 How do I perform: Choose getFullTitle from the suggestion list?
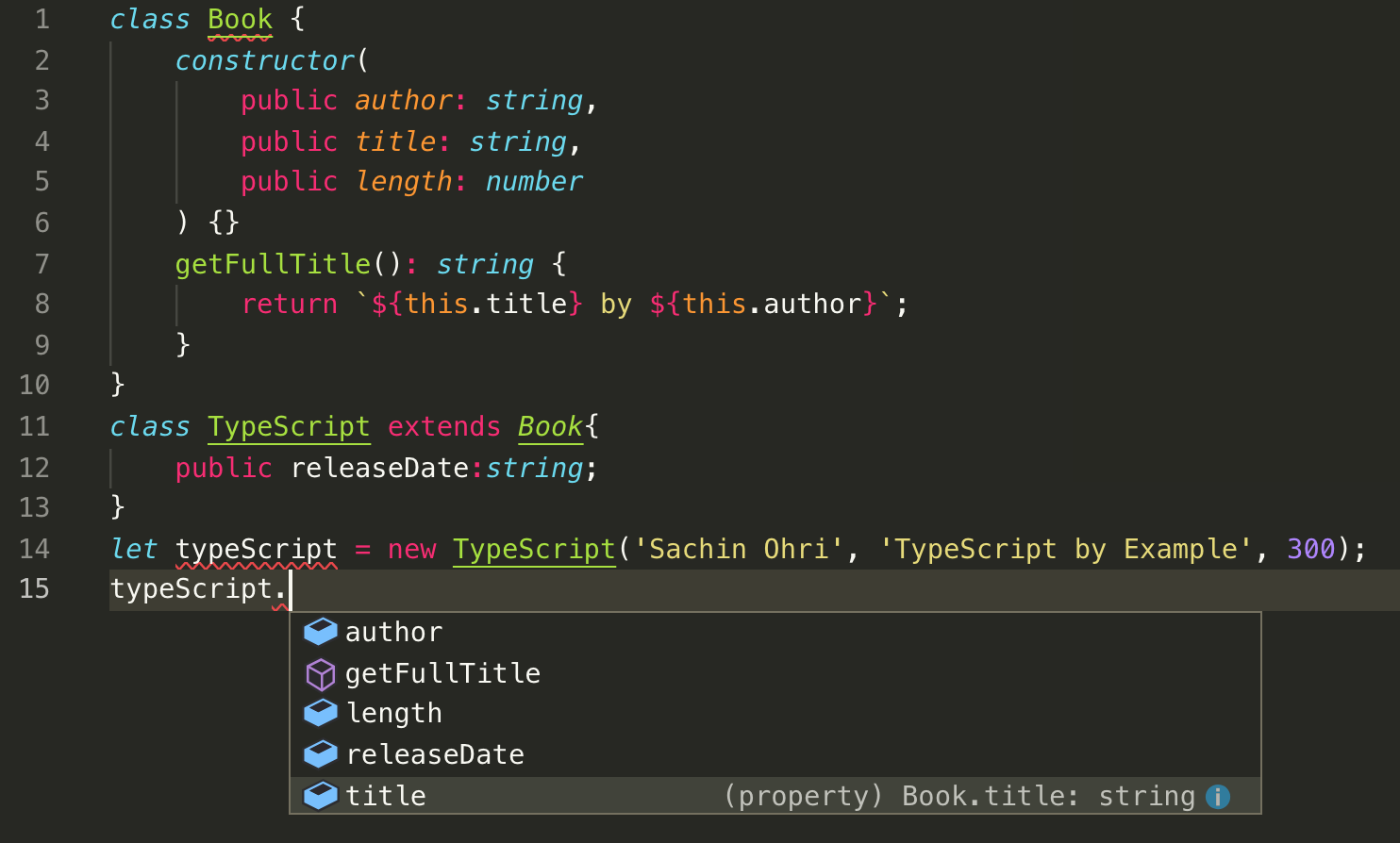point(775,673)
